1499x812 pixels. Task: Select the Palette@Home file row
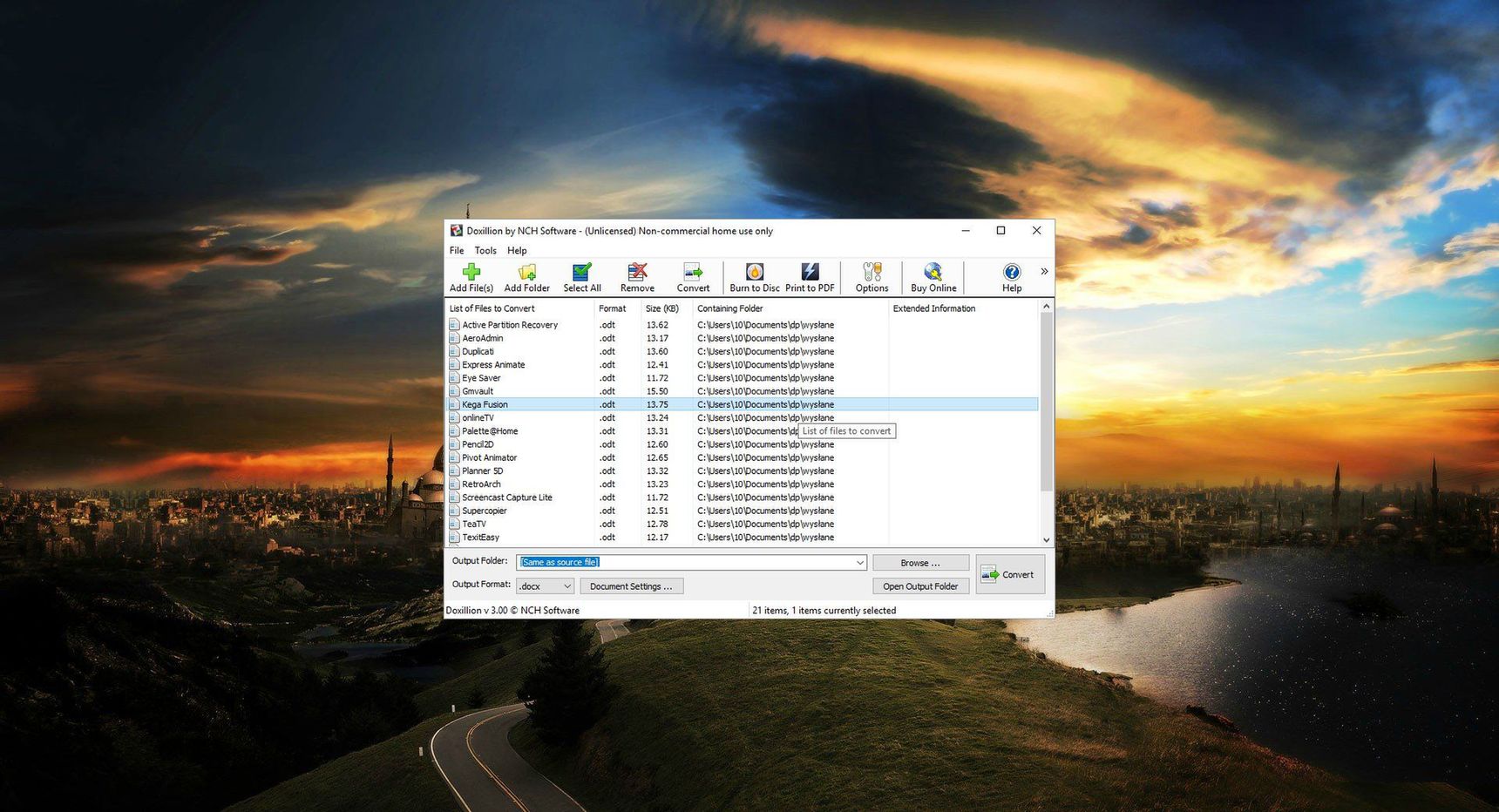[x=743, y=431]
